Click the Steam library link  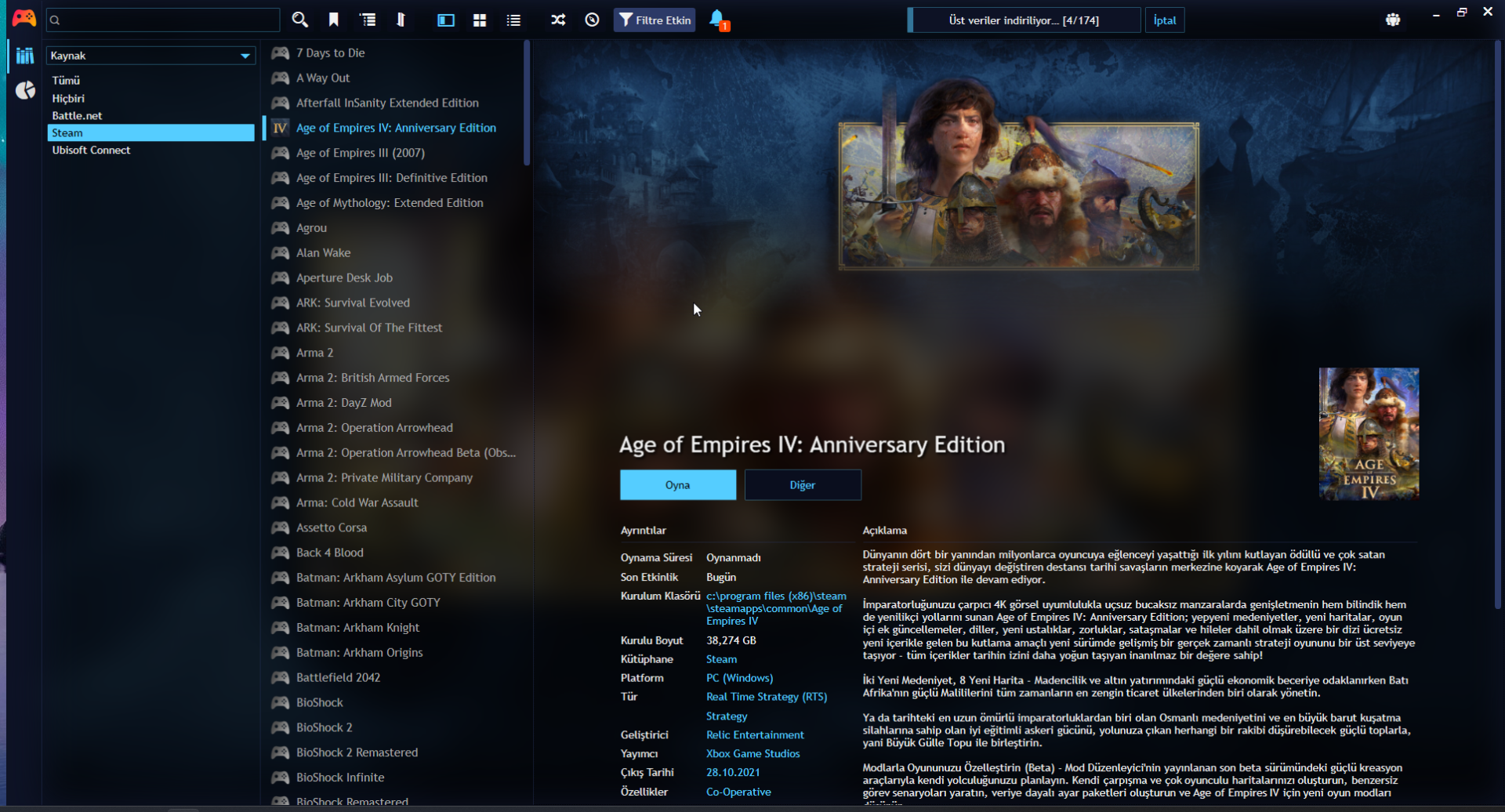(721, 660)
